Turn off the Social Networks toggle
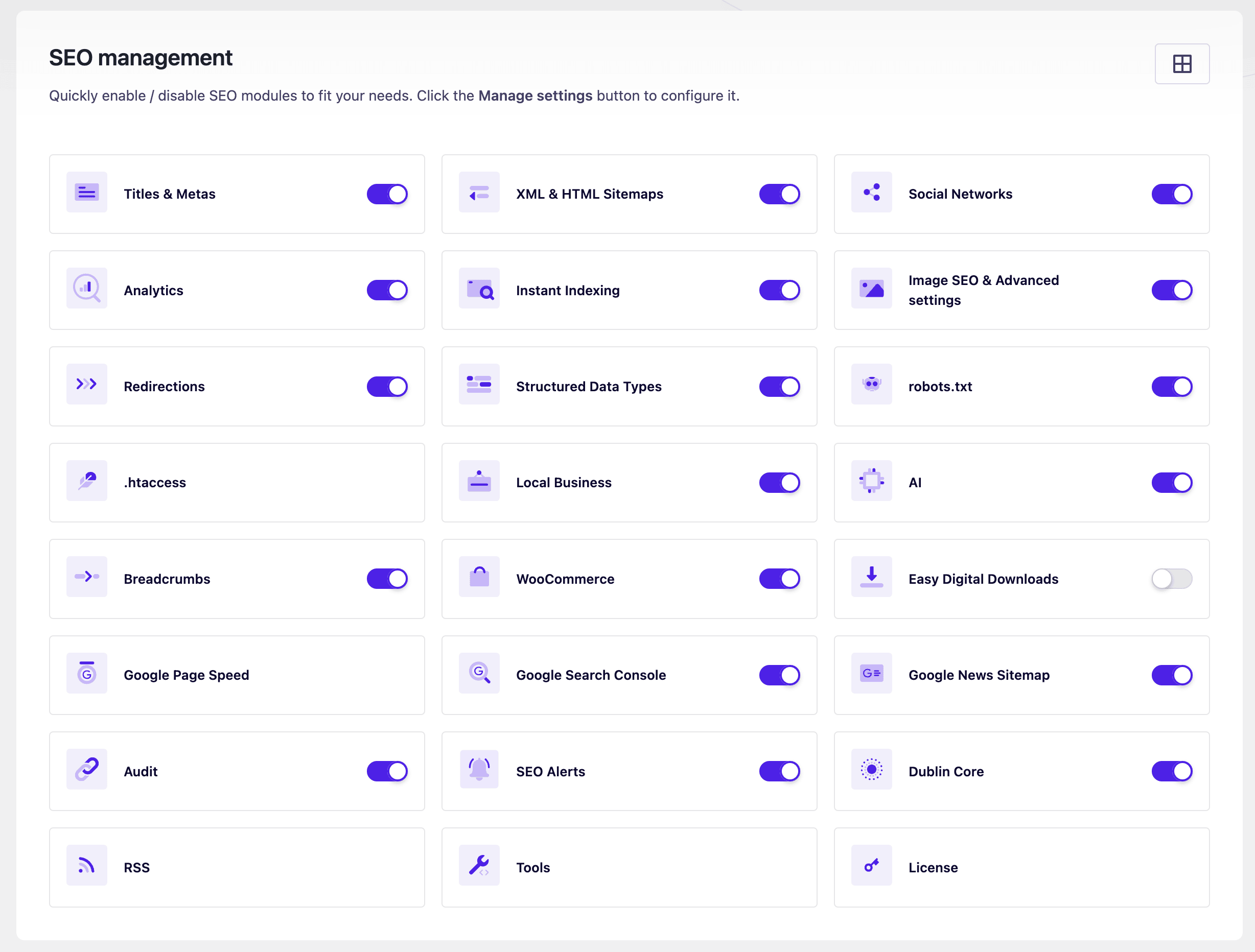 pos(1171,194)
